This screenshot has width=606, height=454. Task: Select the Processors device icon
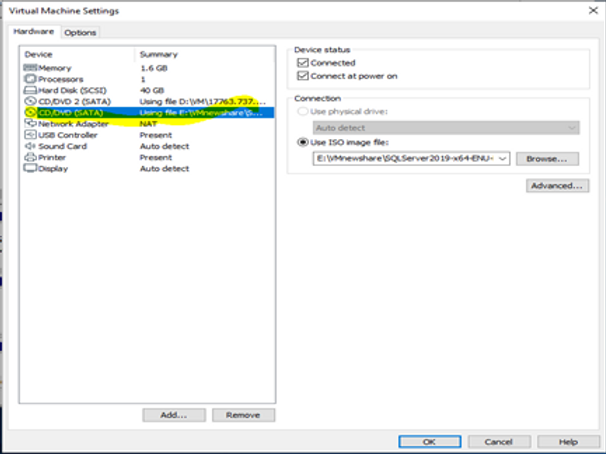(x=30, y=79)
